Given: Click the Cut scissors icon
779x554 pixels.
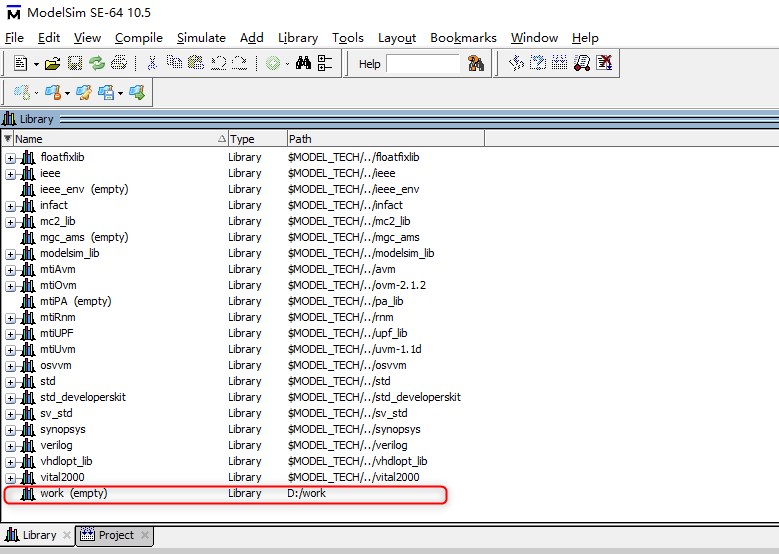Looking at the screenshot, I should click(152, 64).
